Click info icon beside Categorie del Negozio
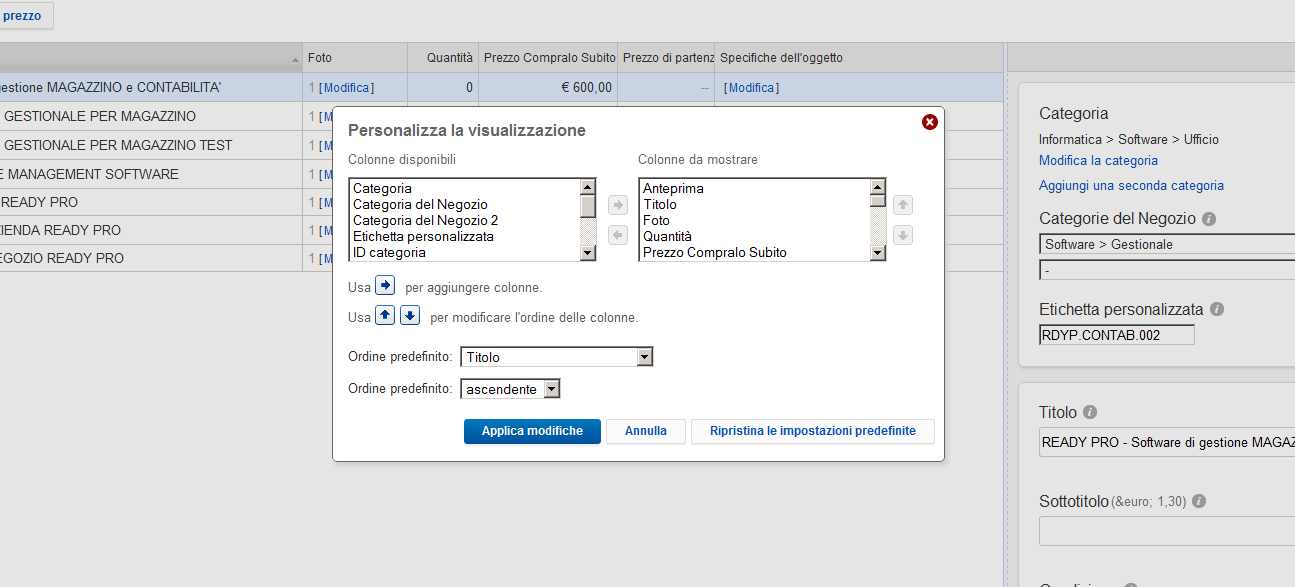 (x=1209, y=219)
